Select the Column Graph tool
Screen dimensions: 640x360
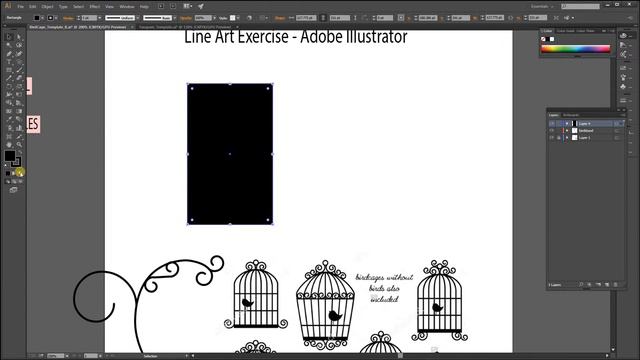(19, 128)
